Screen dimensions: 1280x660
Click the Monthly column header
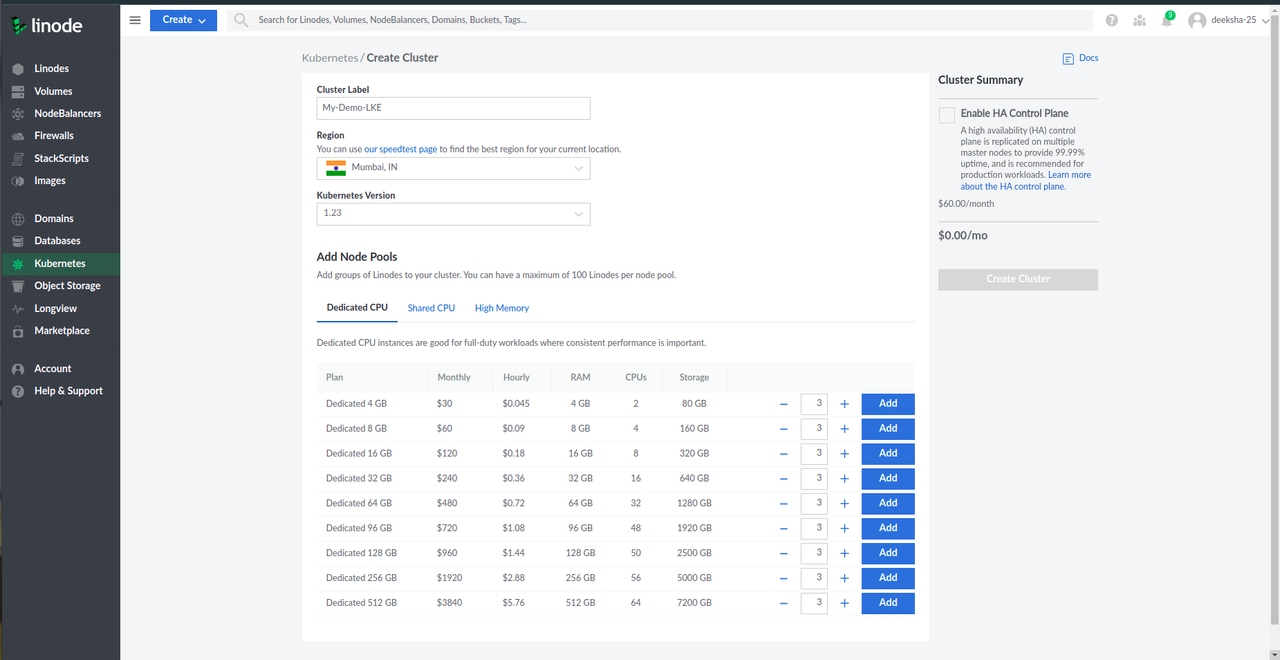coord(454,378)
